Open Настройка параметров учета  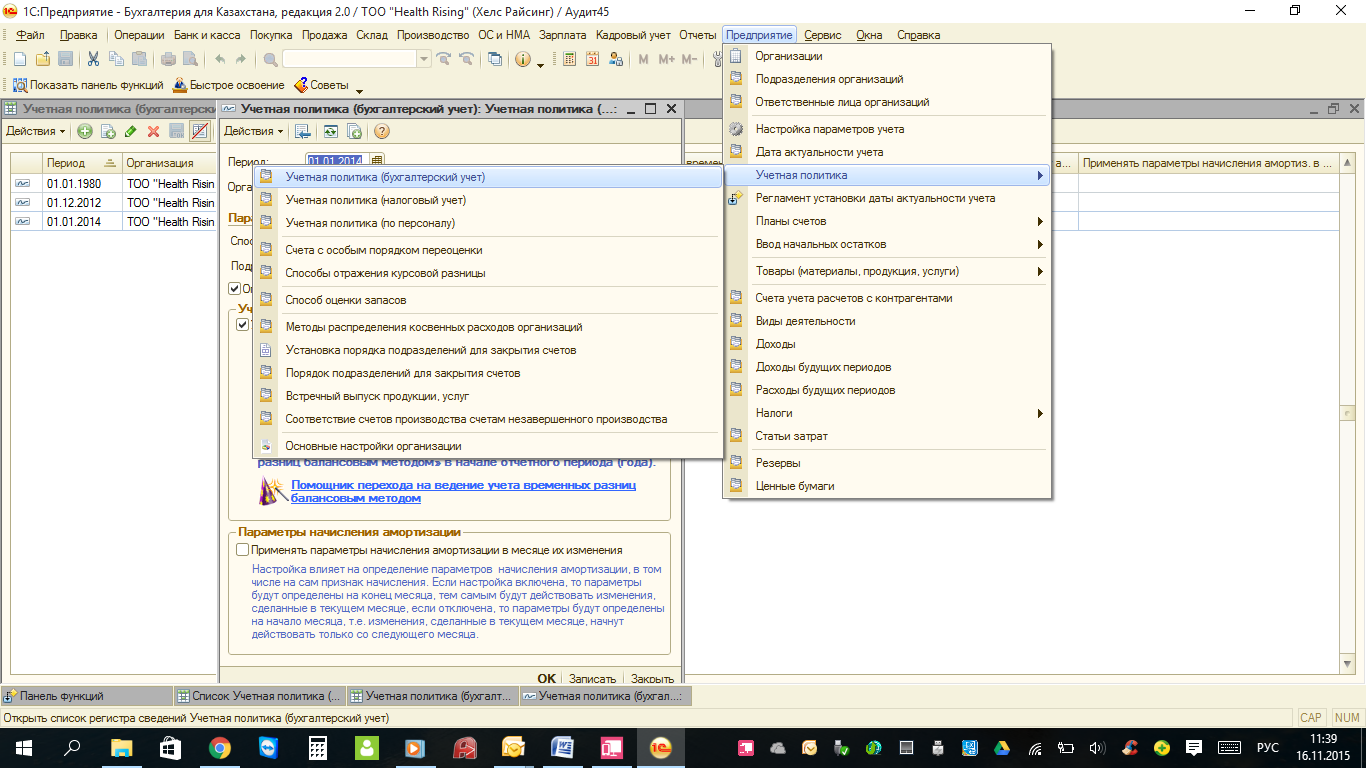point(887,129)
